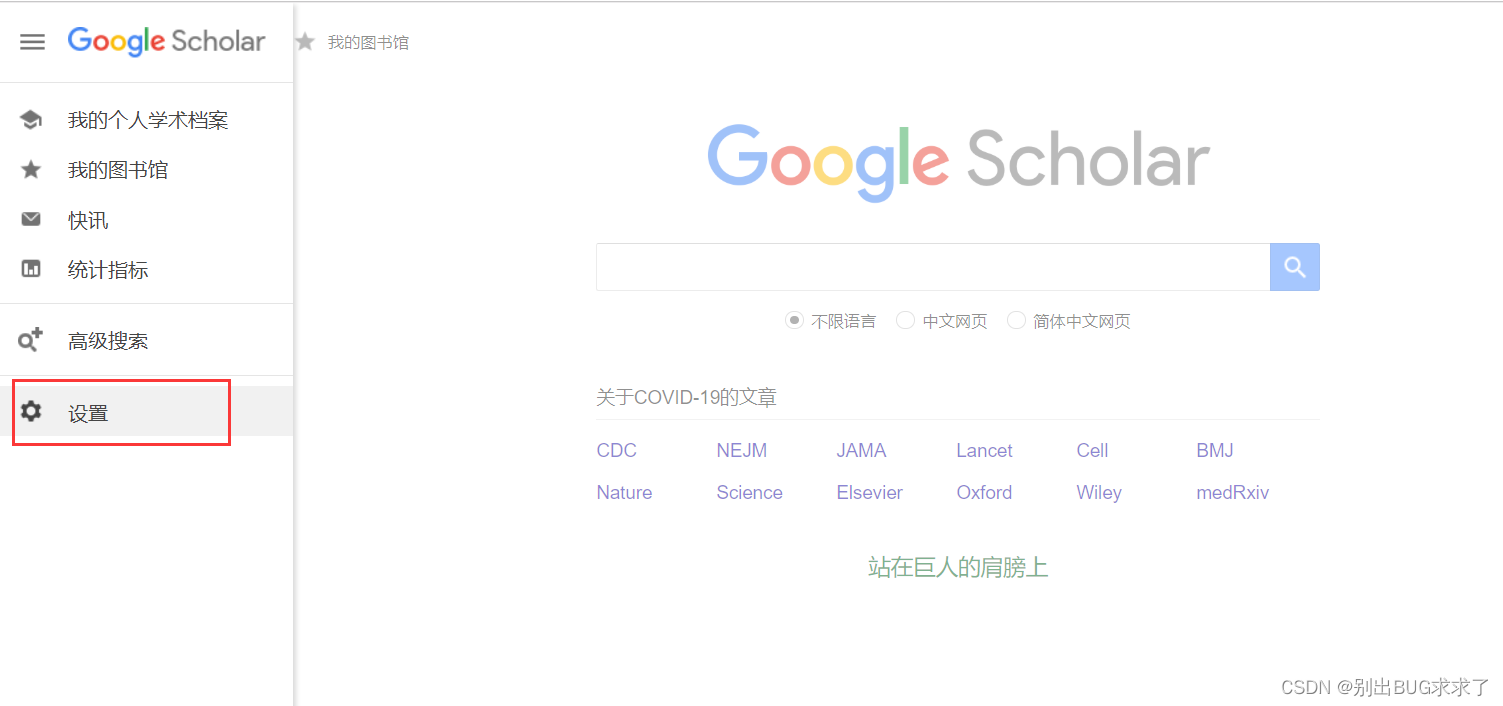Click the star icon beside 我的图书馆 in the sidebar
This screenshot has width=1503, height=706.
click(x=31, y=170)
